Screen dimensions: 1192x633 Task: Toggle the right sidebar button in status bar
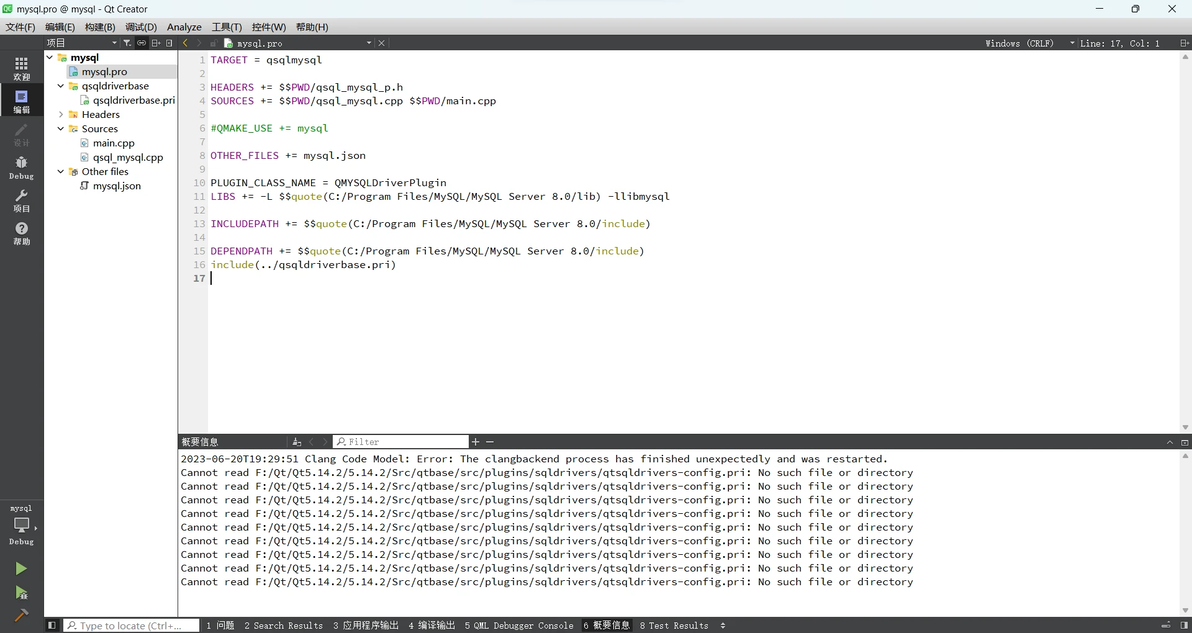[x=1184, y=625]
